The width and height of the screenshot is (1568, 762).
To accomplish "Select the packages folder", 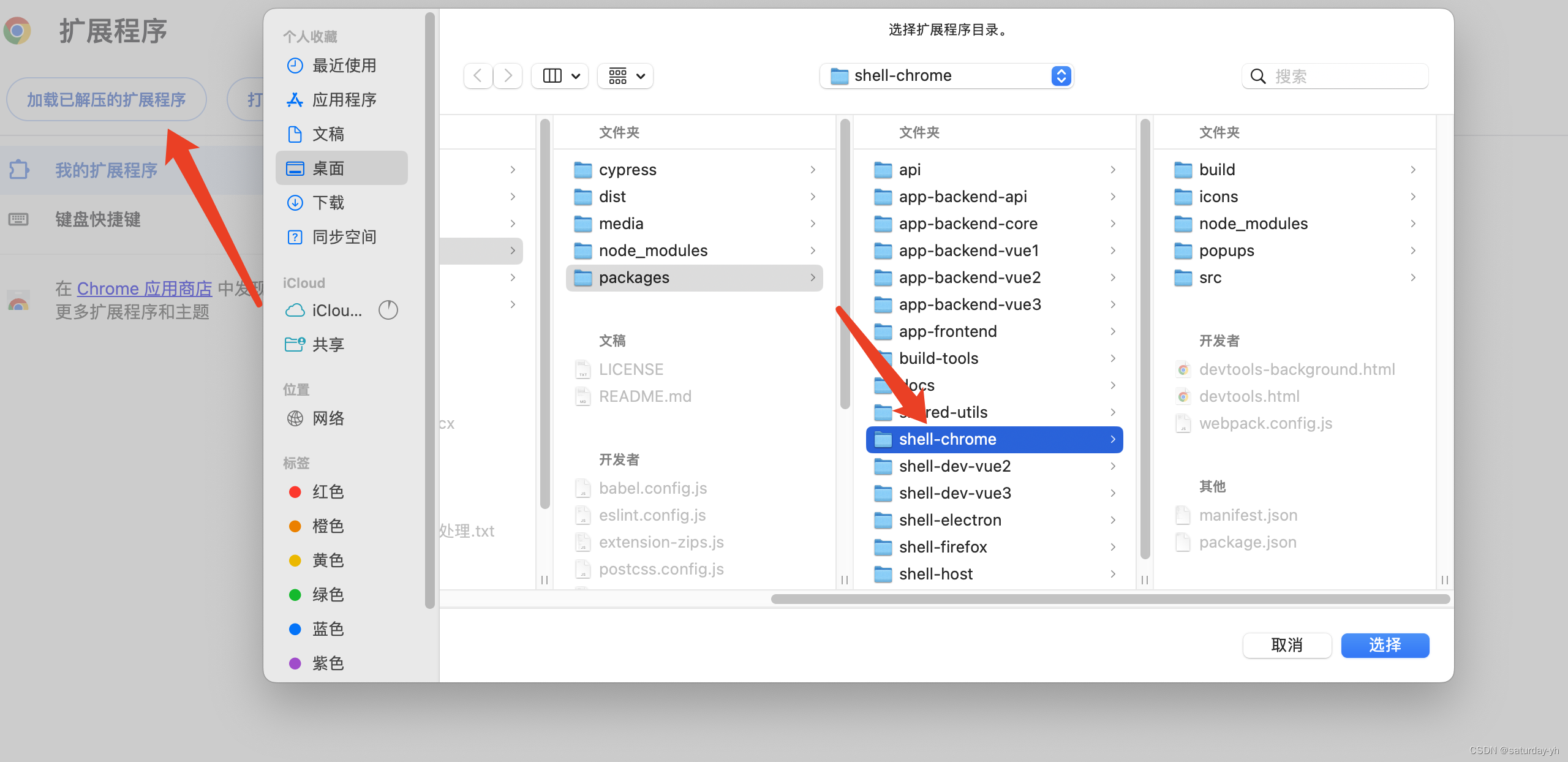I will pyautogui.click(x=634, y=277).
